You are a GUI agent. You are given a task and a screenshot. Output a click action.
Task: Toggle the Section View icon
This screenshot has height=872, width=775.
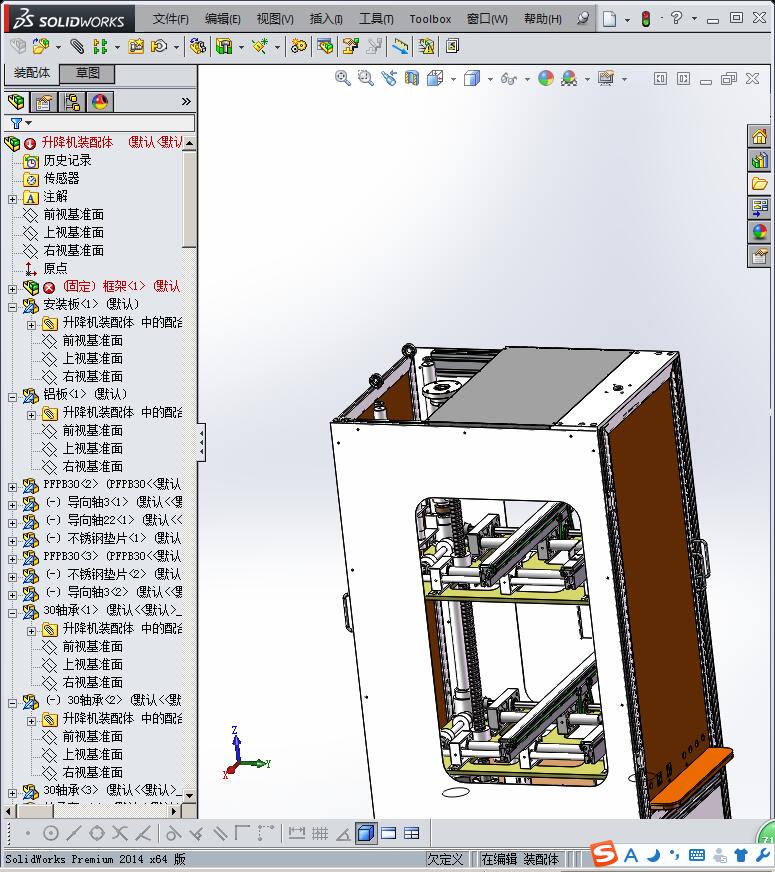coord(411,78)
